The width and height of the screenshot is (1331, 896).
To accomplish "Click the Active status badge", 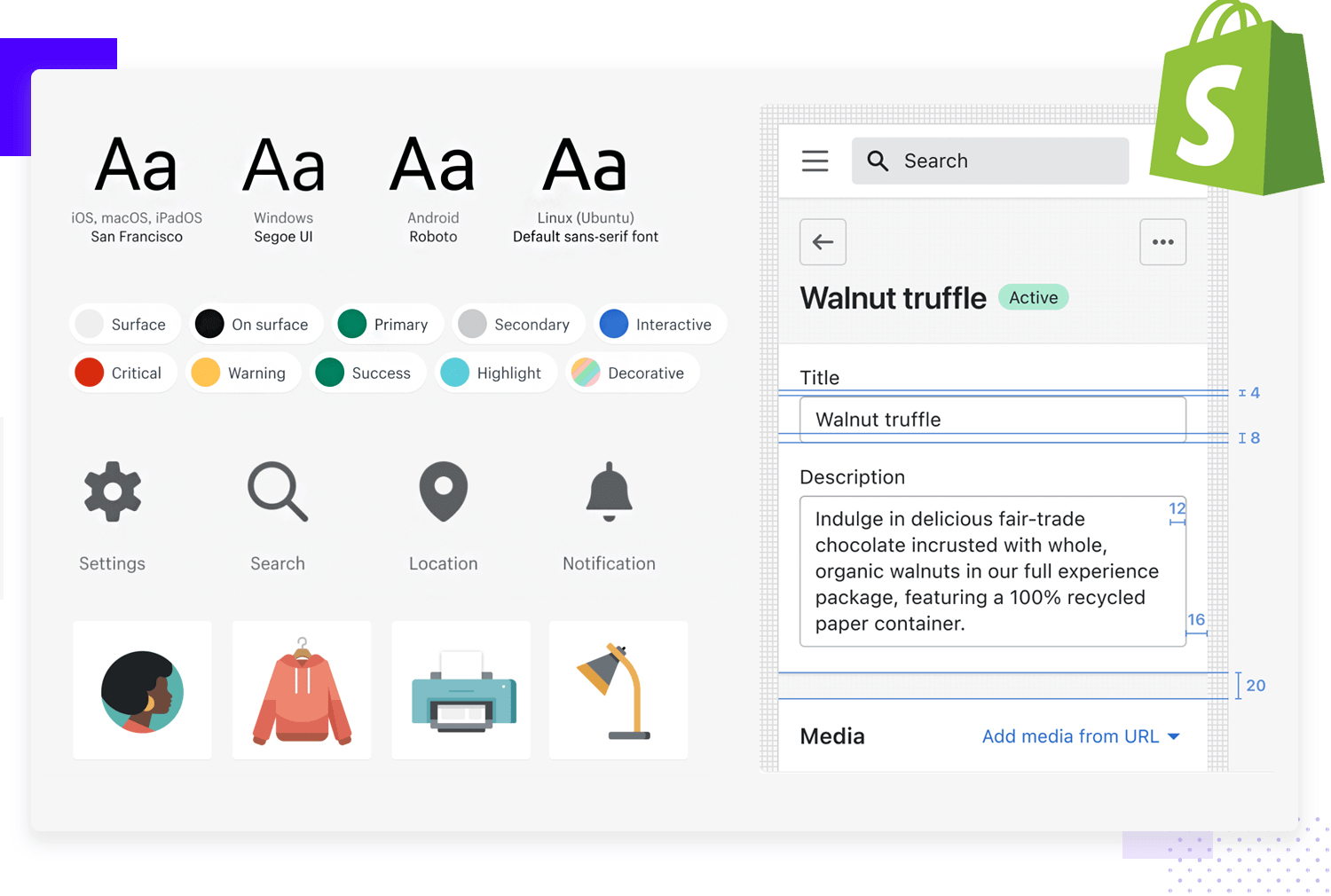I will tap(1033, 297).
